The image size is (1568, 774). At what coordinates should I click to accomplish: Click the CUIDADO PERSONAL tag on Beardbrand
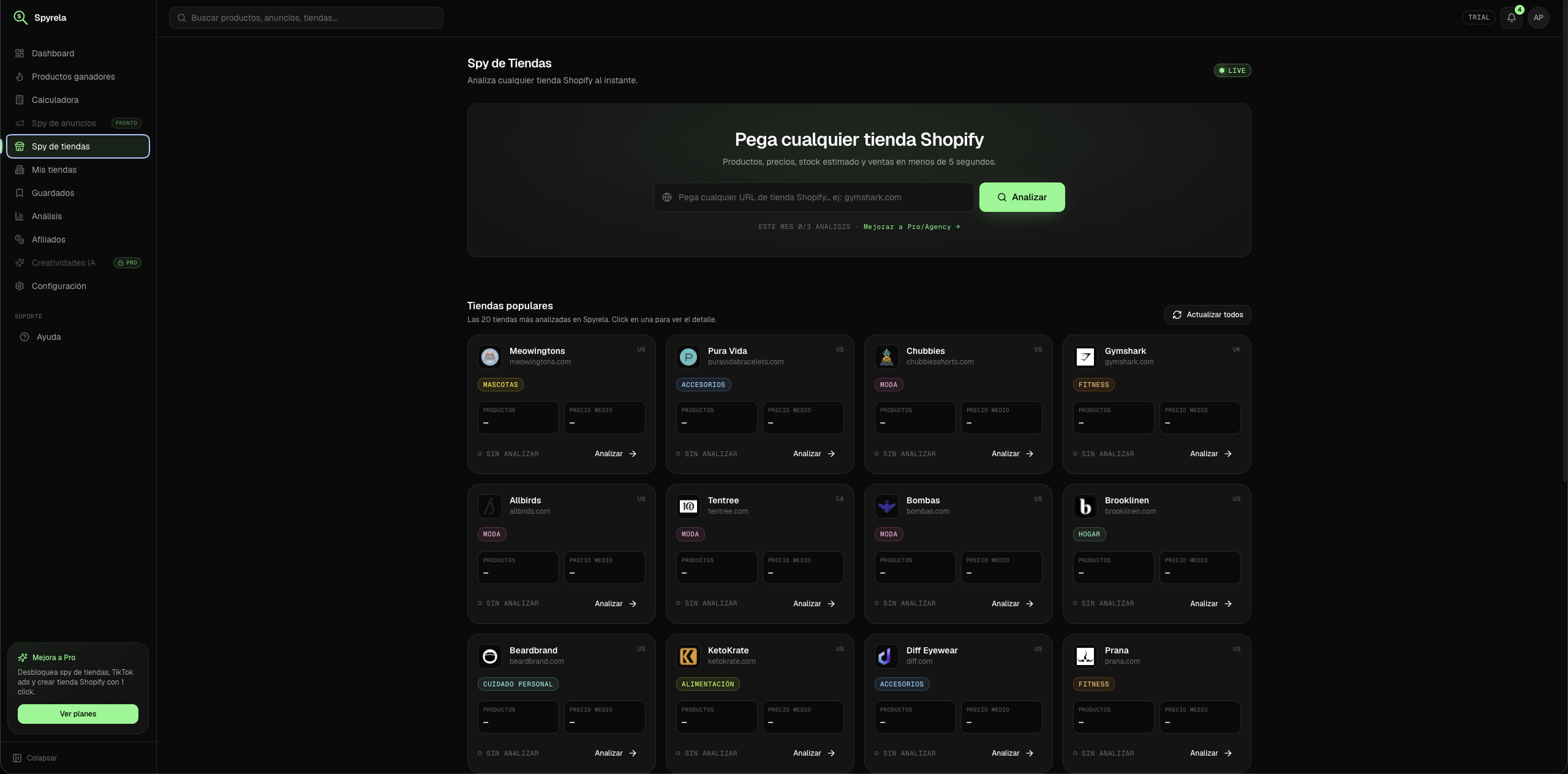[x=518, y=685]
